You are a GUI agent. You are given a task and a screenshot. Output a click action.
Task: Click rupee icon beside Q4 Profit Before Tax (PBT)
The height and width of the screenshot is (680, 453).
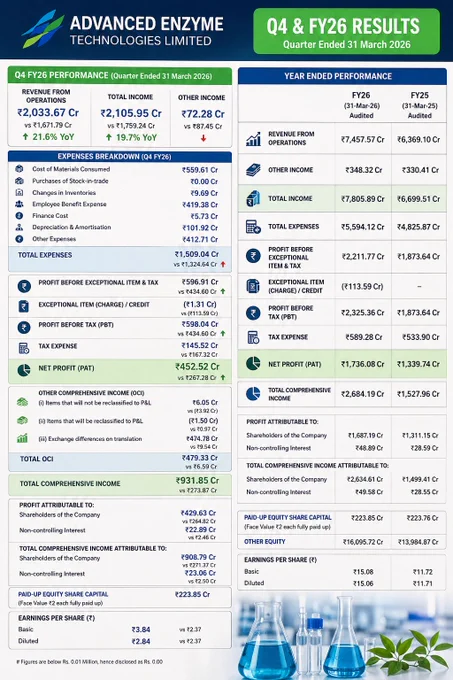[24, 327]
